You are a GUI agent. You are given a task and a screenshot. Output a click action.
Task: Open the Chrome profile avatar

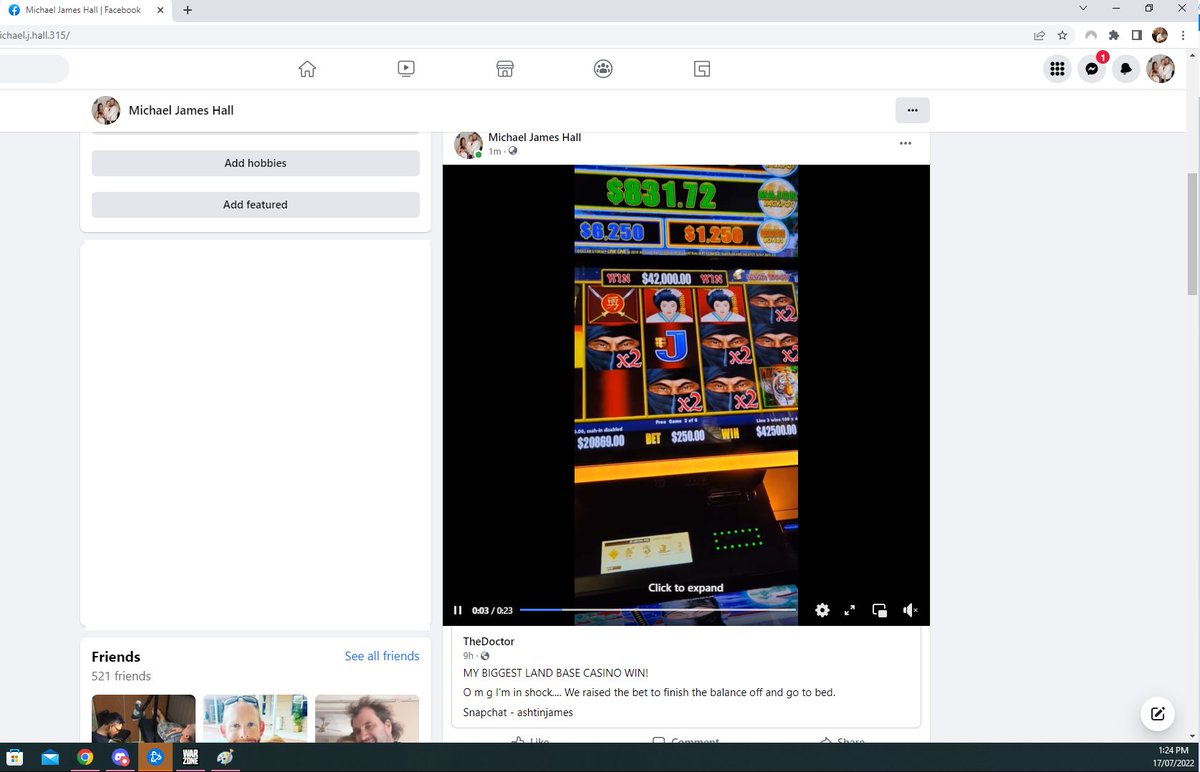tap(1160, 35)
